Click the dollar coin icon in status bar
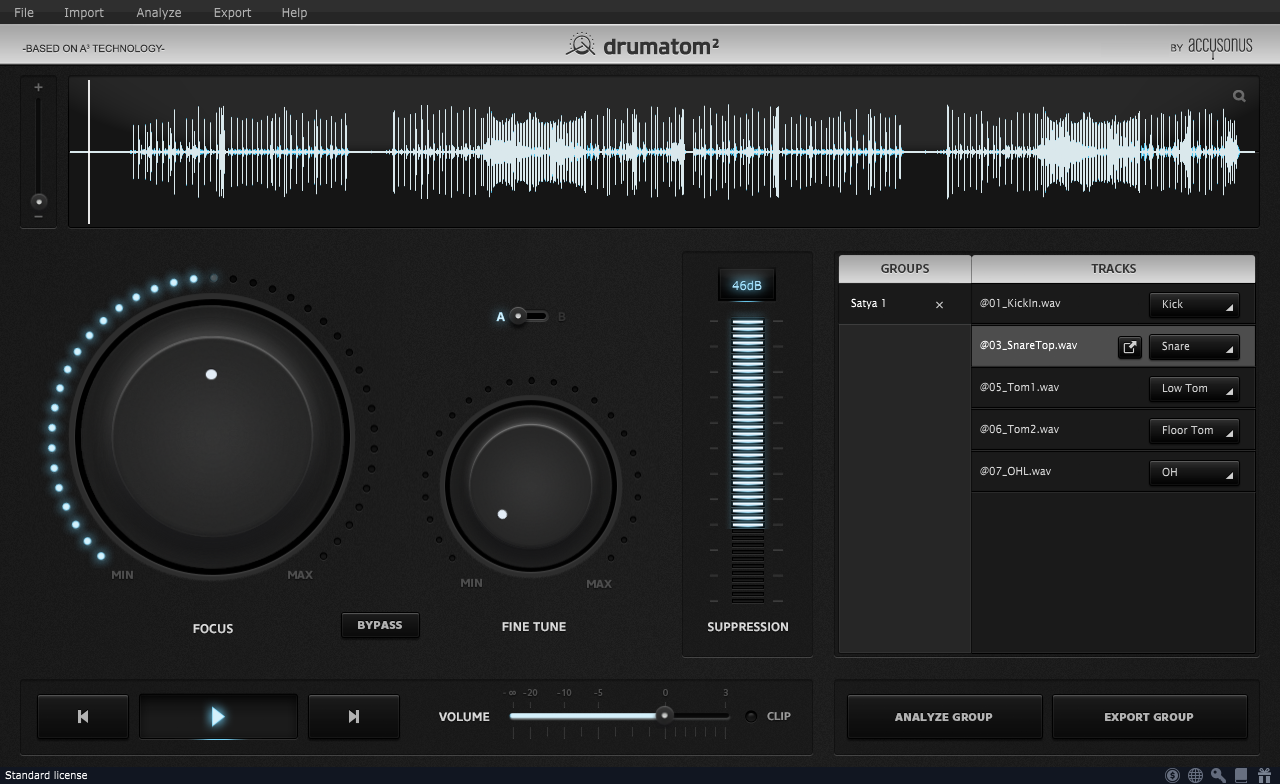This screenshot has width=1280, height=784. (1173, 775)
